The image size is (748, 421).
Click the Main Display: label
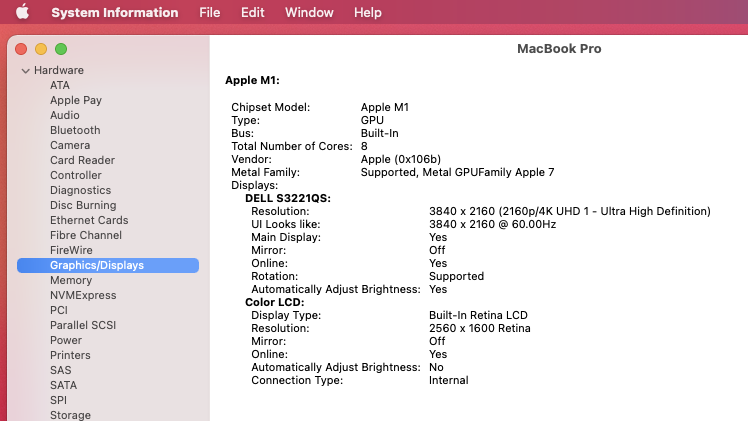click(286, 237)
